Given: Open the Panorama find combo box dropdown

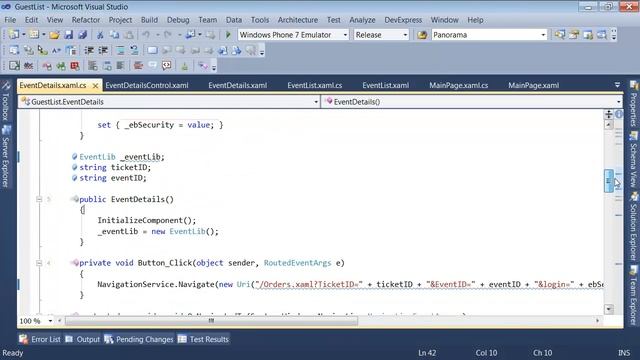Looking at the screenshot, I should click(543, 35).
